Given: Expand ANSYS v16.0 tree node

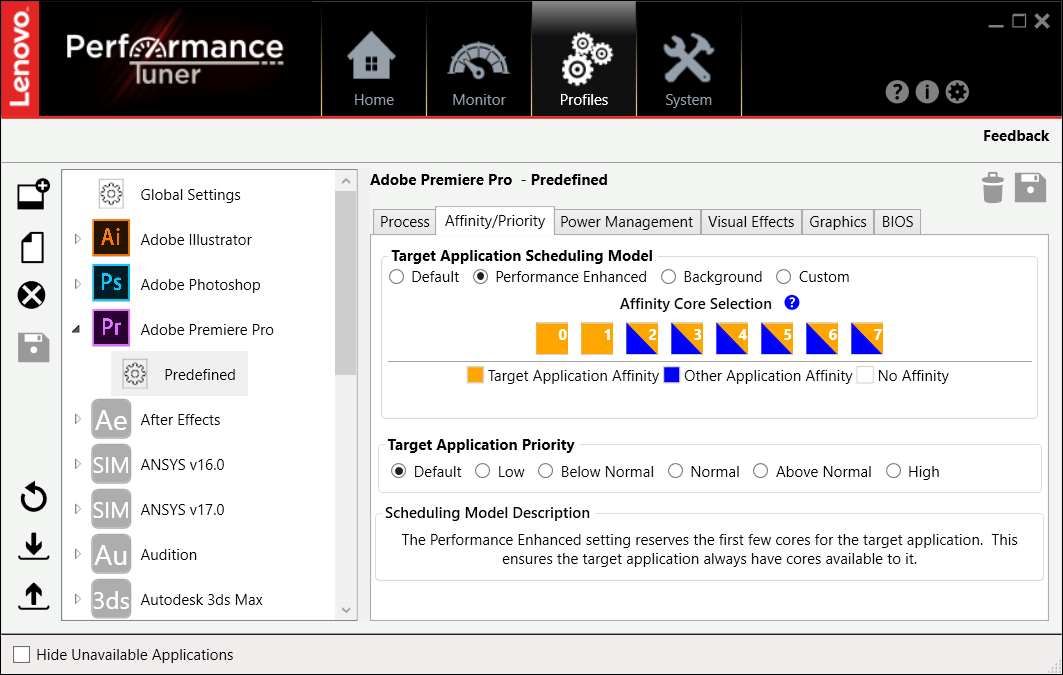Looking at the screenshot, I should click(x=77, y=464).
